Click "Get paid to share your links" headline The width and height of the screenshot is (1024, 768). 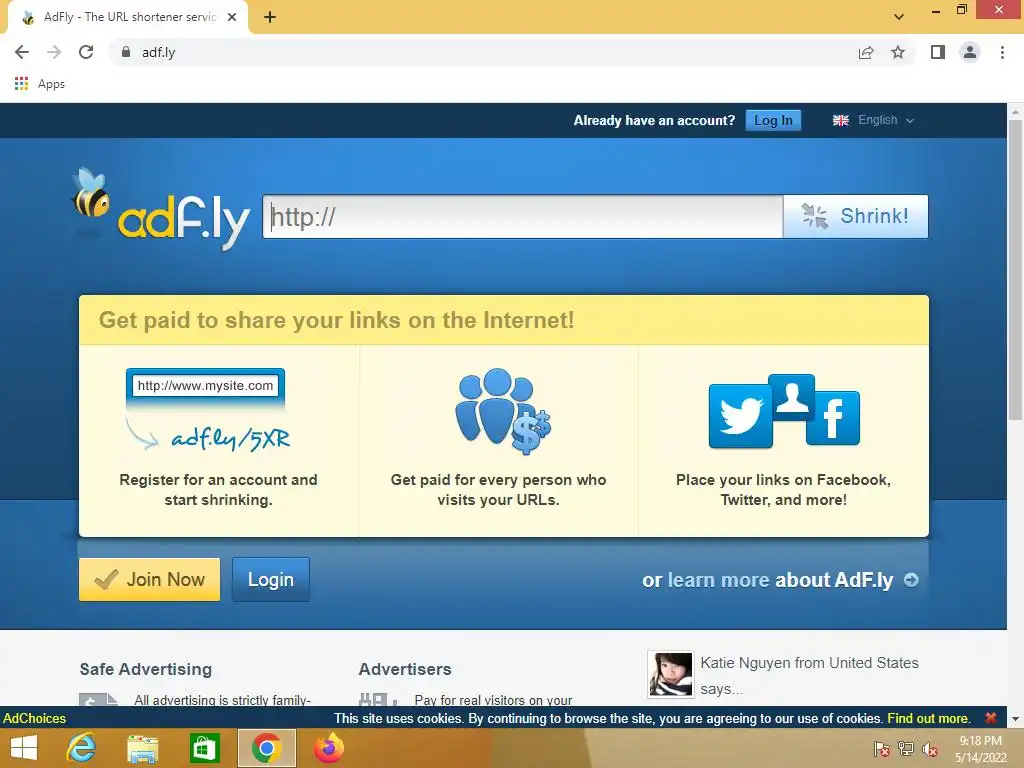pos(336,320)
